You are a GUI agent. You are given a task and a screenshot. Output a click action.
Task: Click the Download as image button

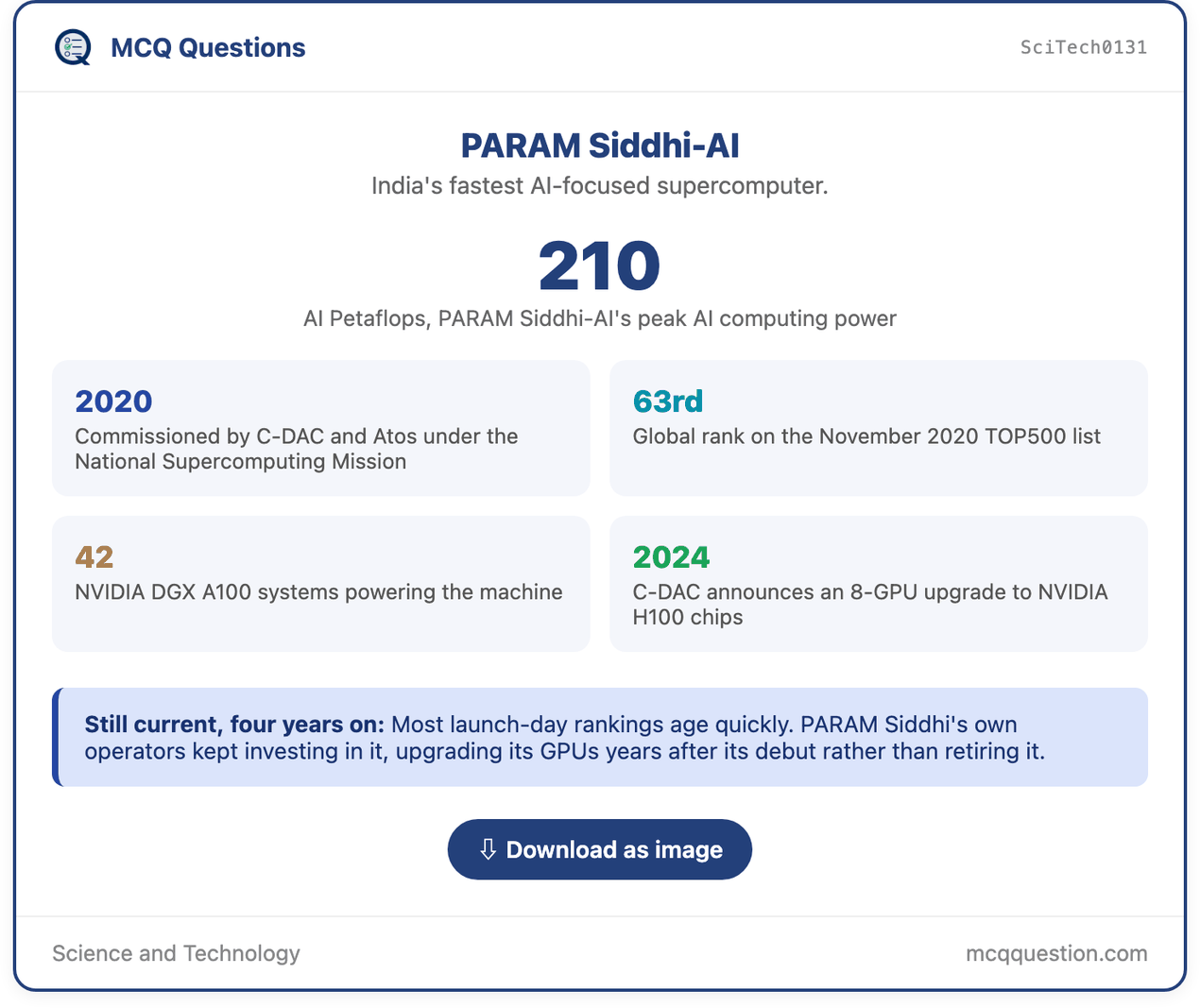(x=600, y=849)
